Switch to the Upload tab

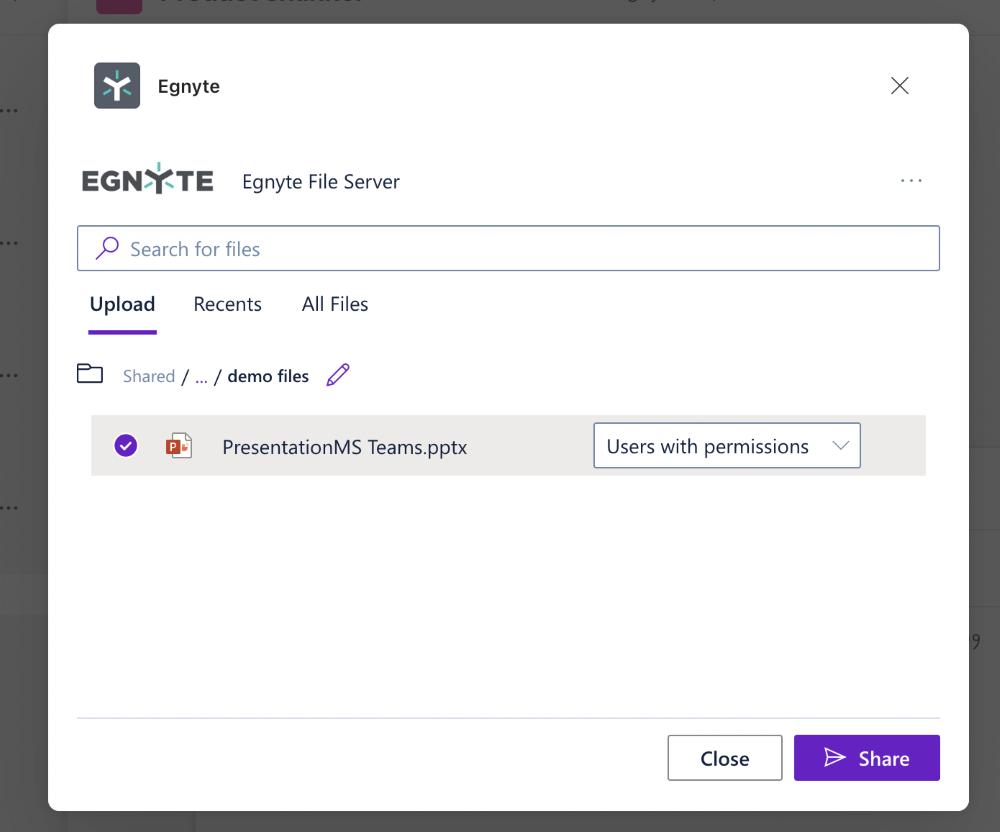coord(122,304)
